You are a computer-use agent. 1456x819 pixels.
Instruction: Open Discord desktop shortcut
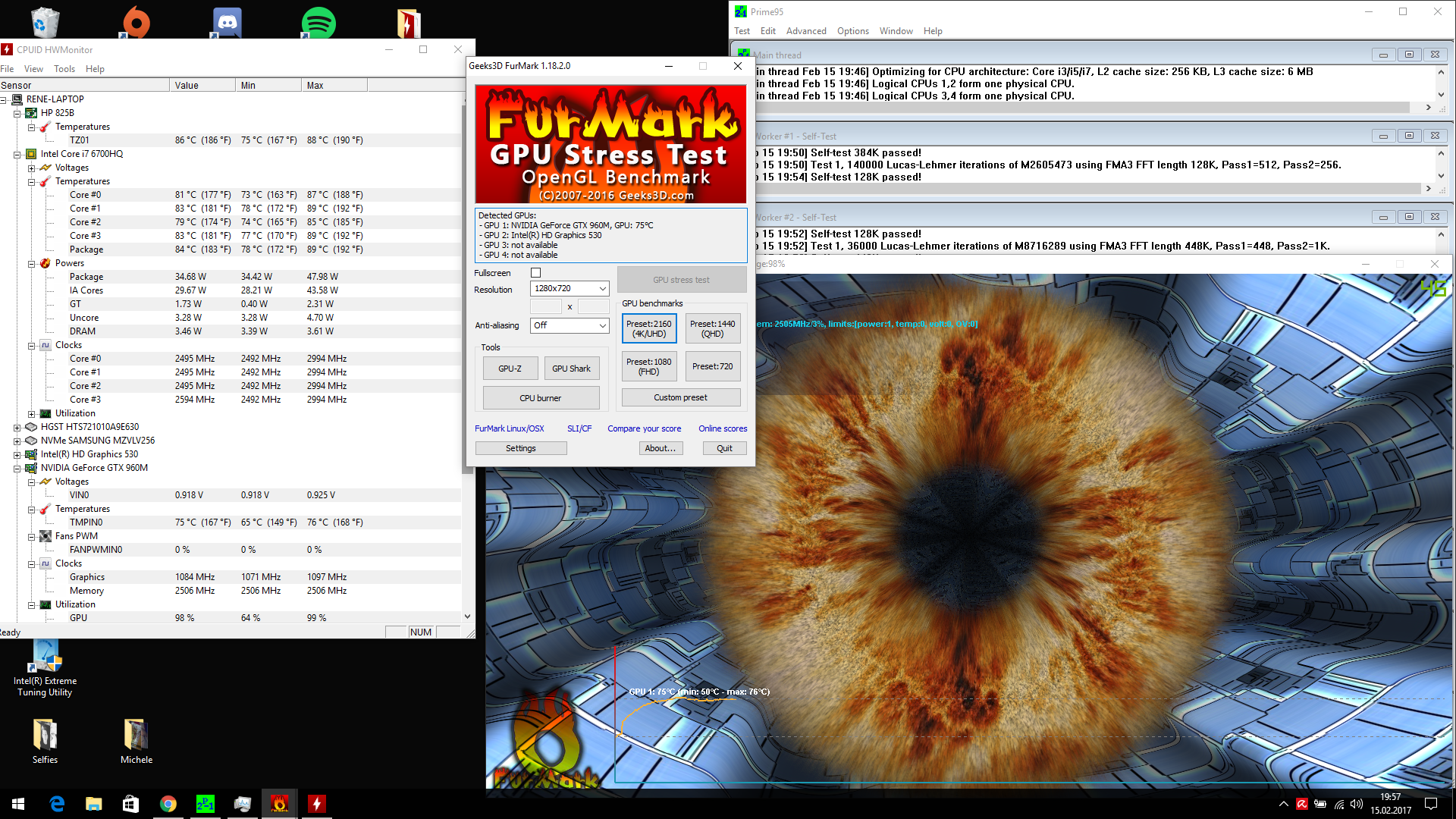pyautogui.click(x=227, y=21)
